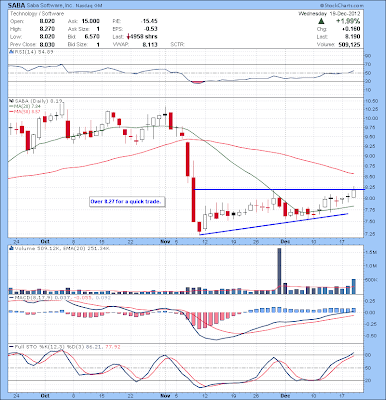Click the Open price value 8.020

click(47, 21)
